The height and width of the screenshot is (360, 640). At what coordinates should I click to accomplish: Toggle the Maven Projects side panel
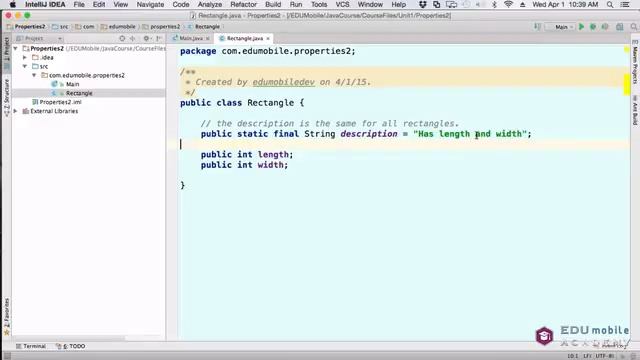pos(635,62)
